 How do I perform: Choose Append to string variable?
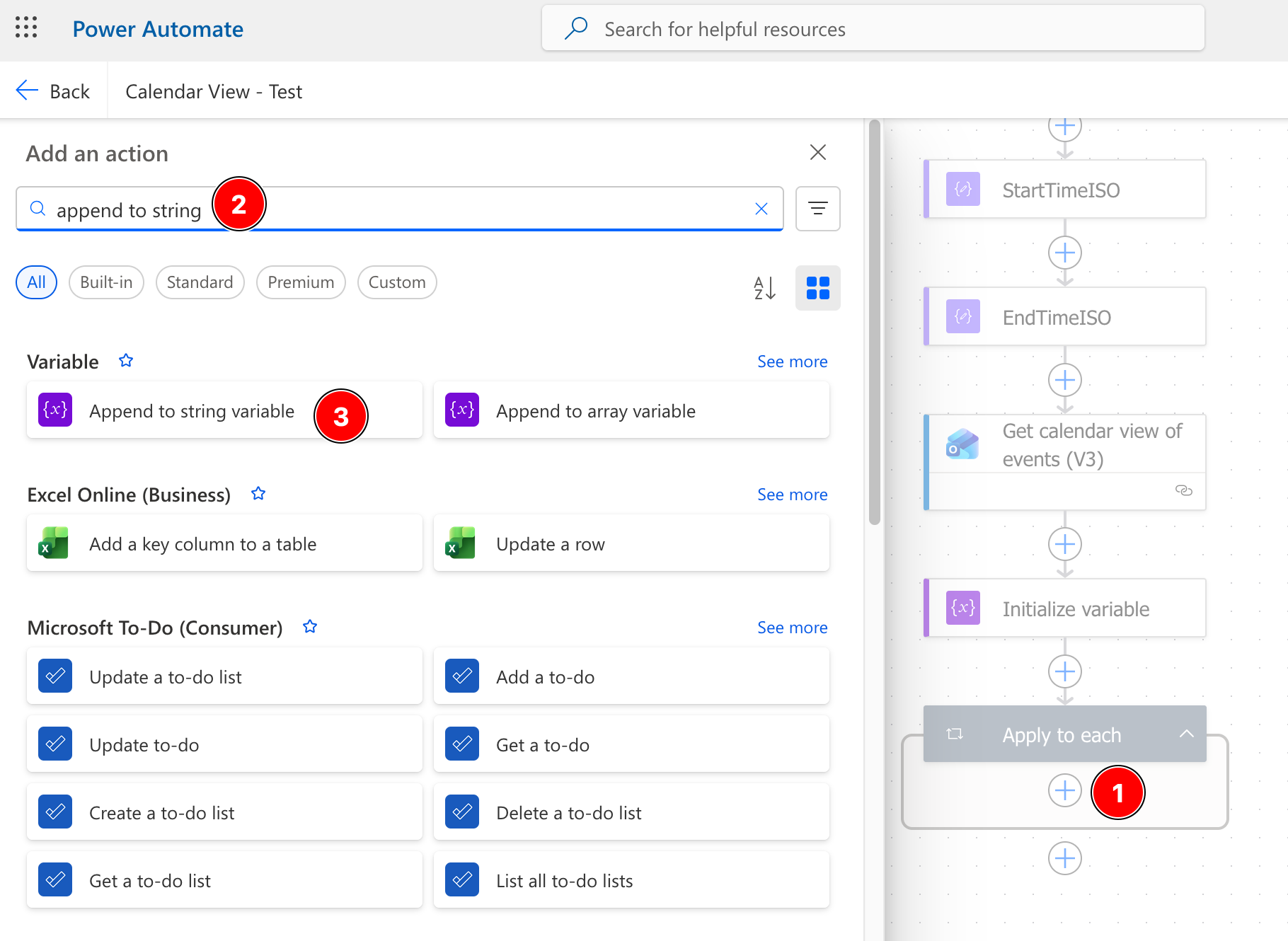click(224, 410)
